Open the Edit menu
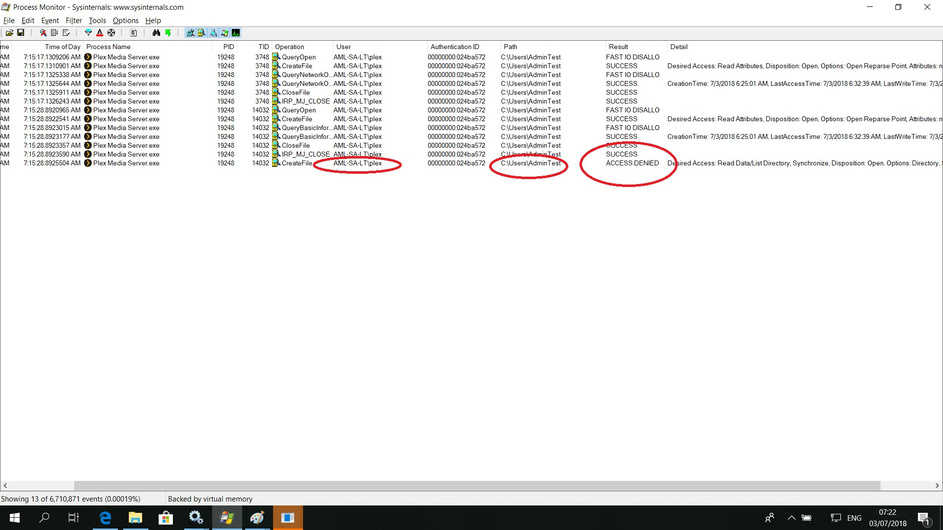The width and height of the screenshot is (943, 530). pyautogui.click(x=28, y=20)
